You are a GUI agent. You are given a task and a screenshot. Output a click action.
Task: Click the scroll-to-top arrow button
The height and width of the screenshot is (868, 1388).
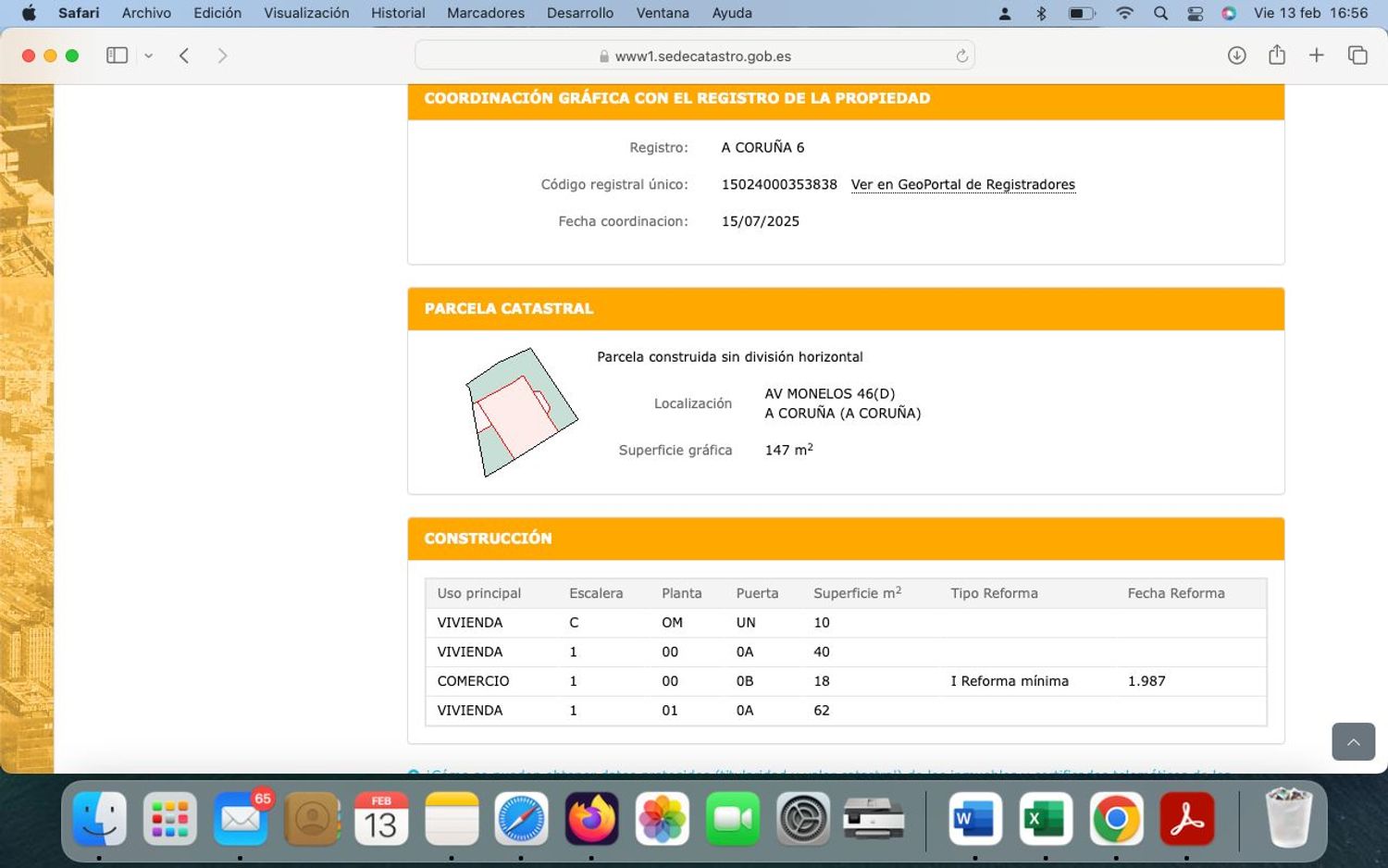point(1353,741)
